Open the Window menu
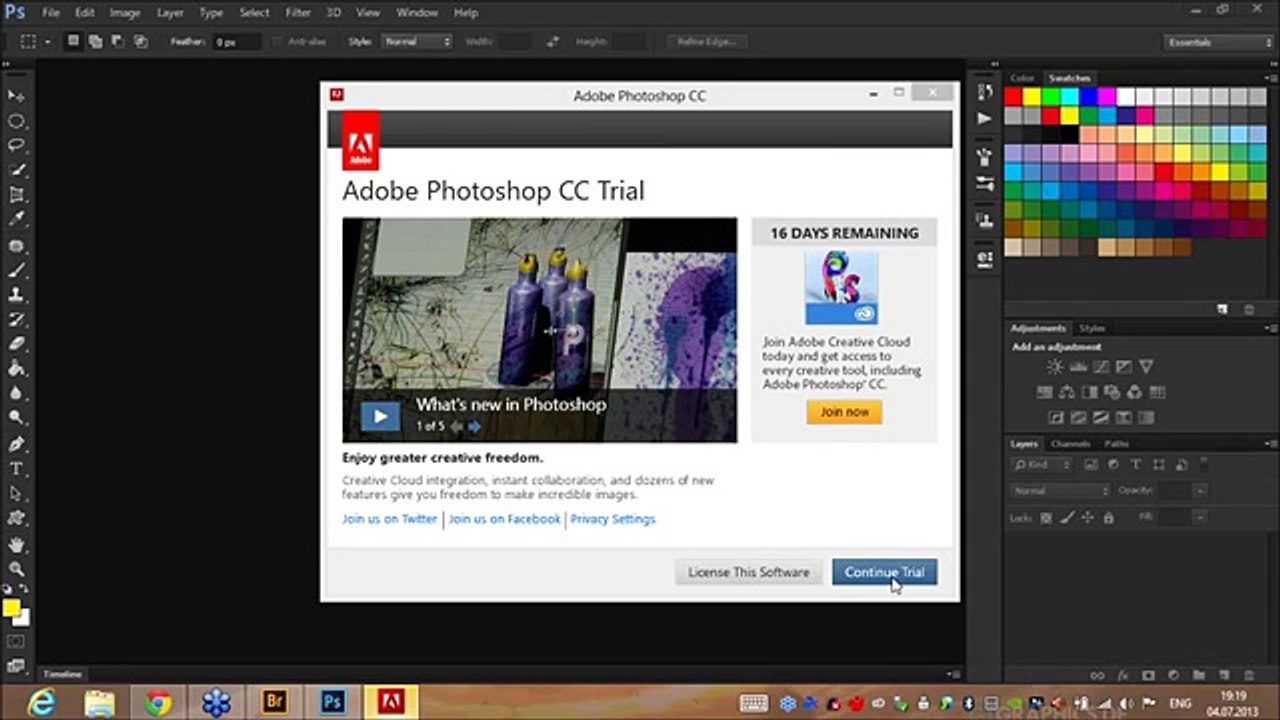Viewport: 1280px width, 720px height. click(x=417, y=13)
